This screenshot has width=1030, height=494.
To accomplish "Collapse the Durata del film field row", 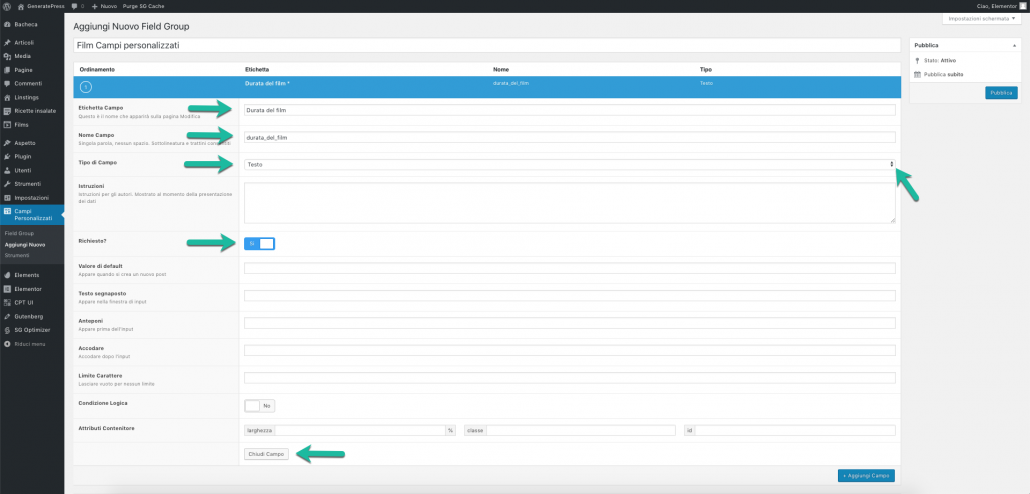I will click(85, 87).
